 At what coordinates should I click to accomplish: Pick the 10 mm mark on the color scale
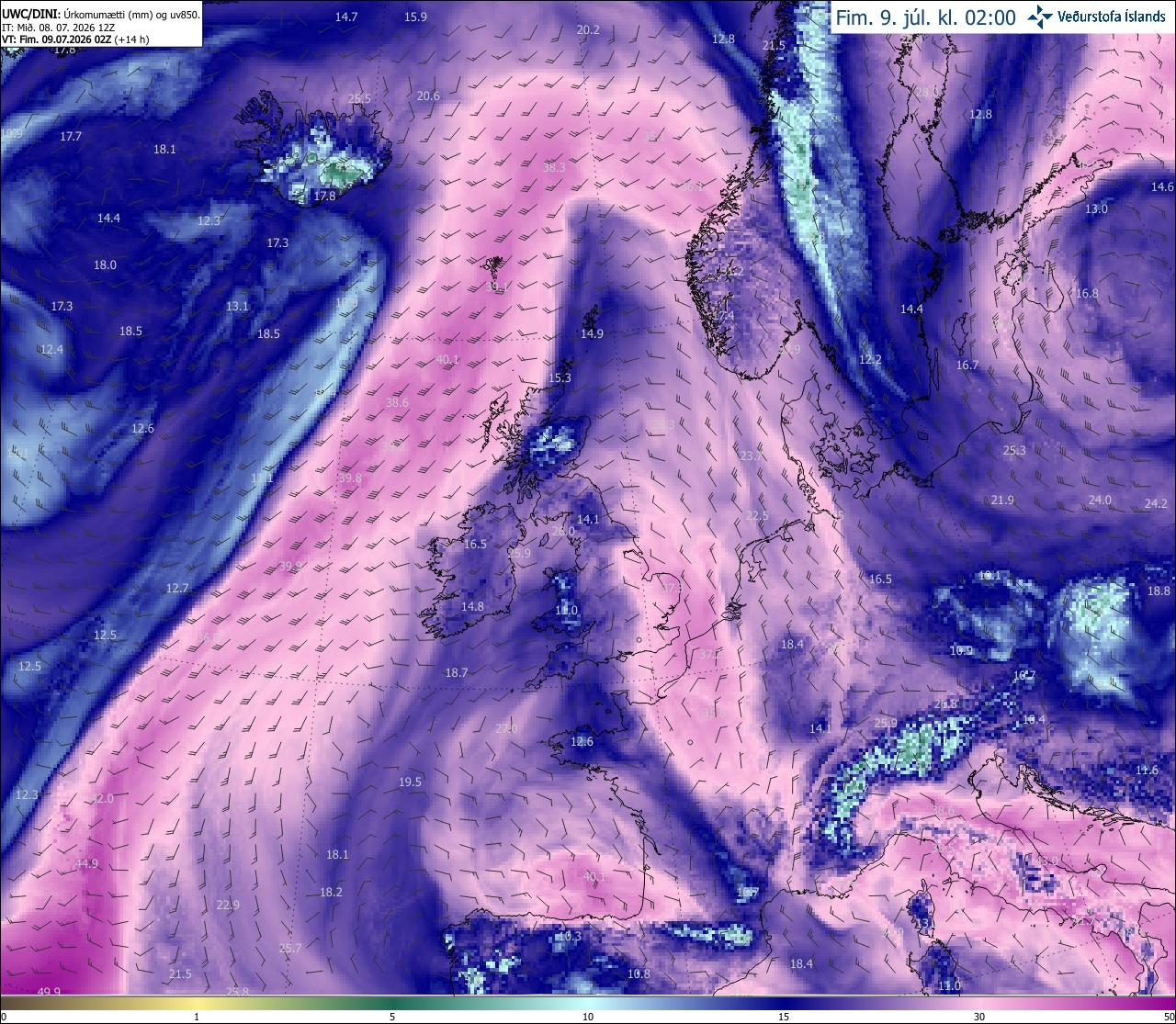point(588,1017)
